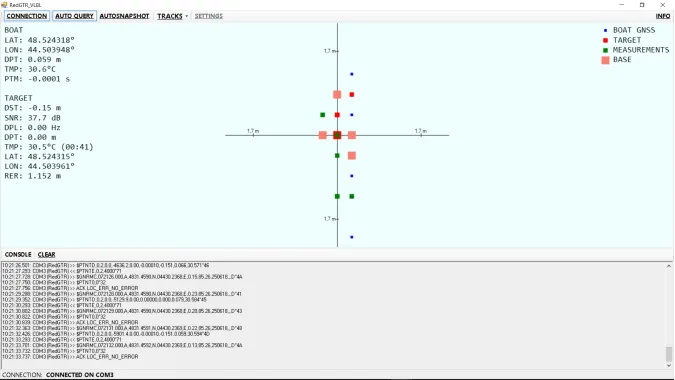Click the PTM: -0.0001 s reading
Viewport: 675px width, 380px height.
tap(37, 79)
